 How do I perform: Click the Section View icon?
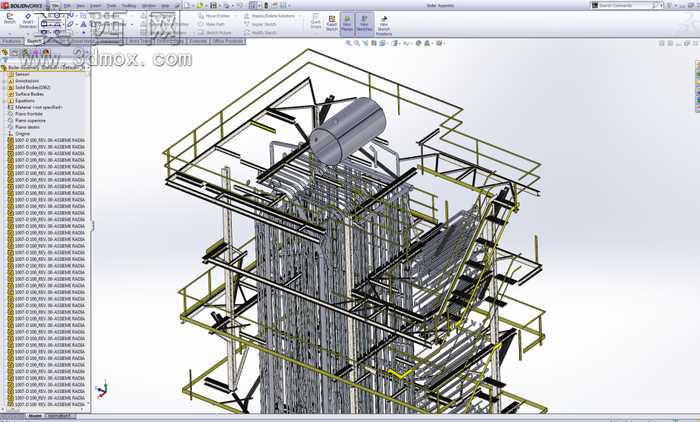click(374, 43)
